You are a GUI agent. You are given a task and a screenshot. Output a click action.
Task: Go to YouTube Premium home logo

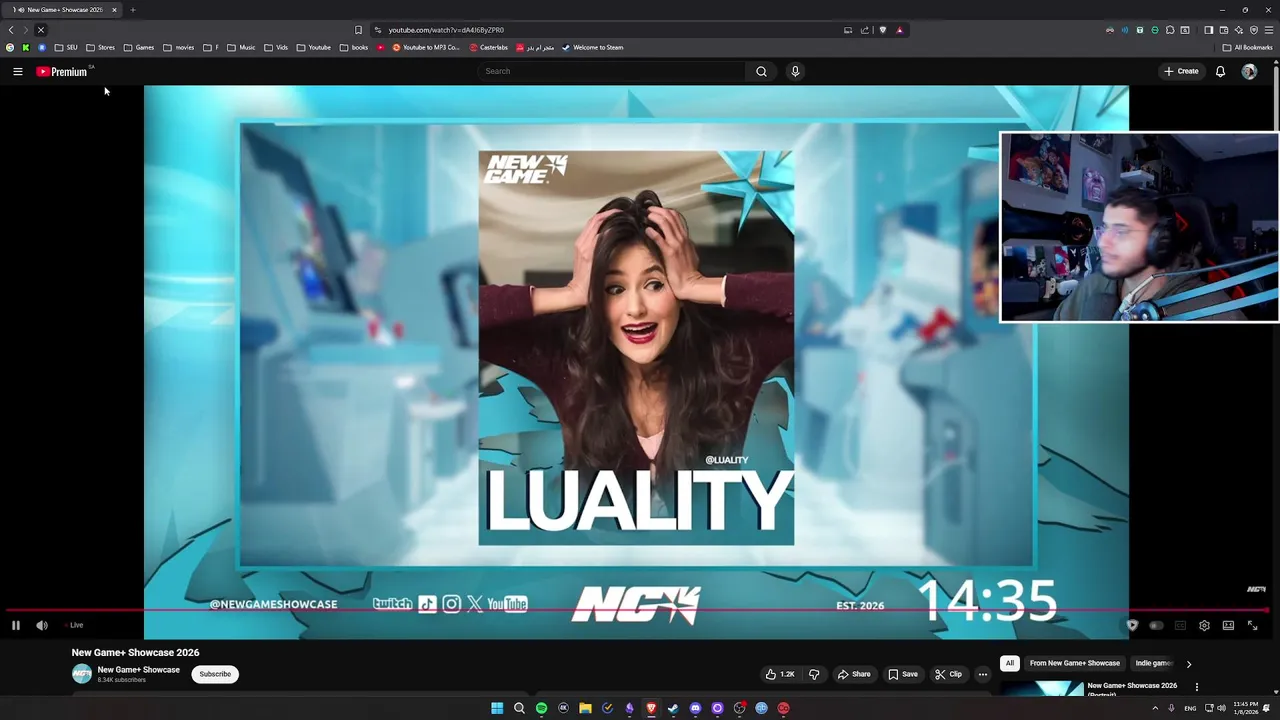(x=63, y=71)
